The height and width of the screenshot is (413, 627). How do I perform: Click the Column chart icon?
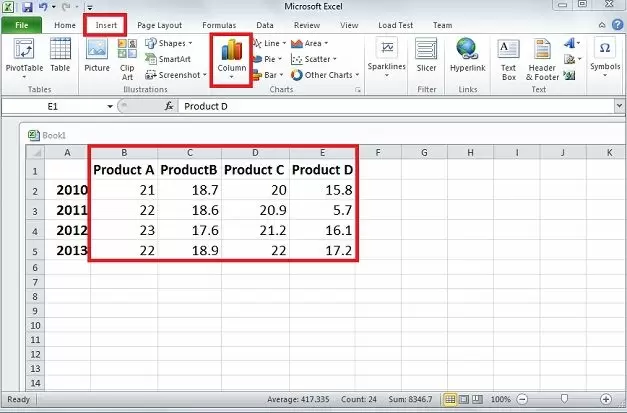coord(230,56)
